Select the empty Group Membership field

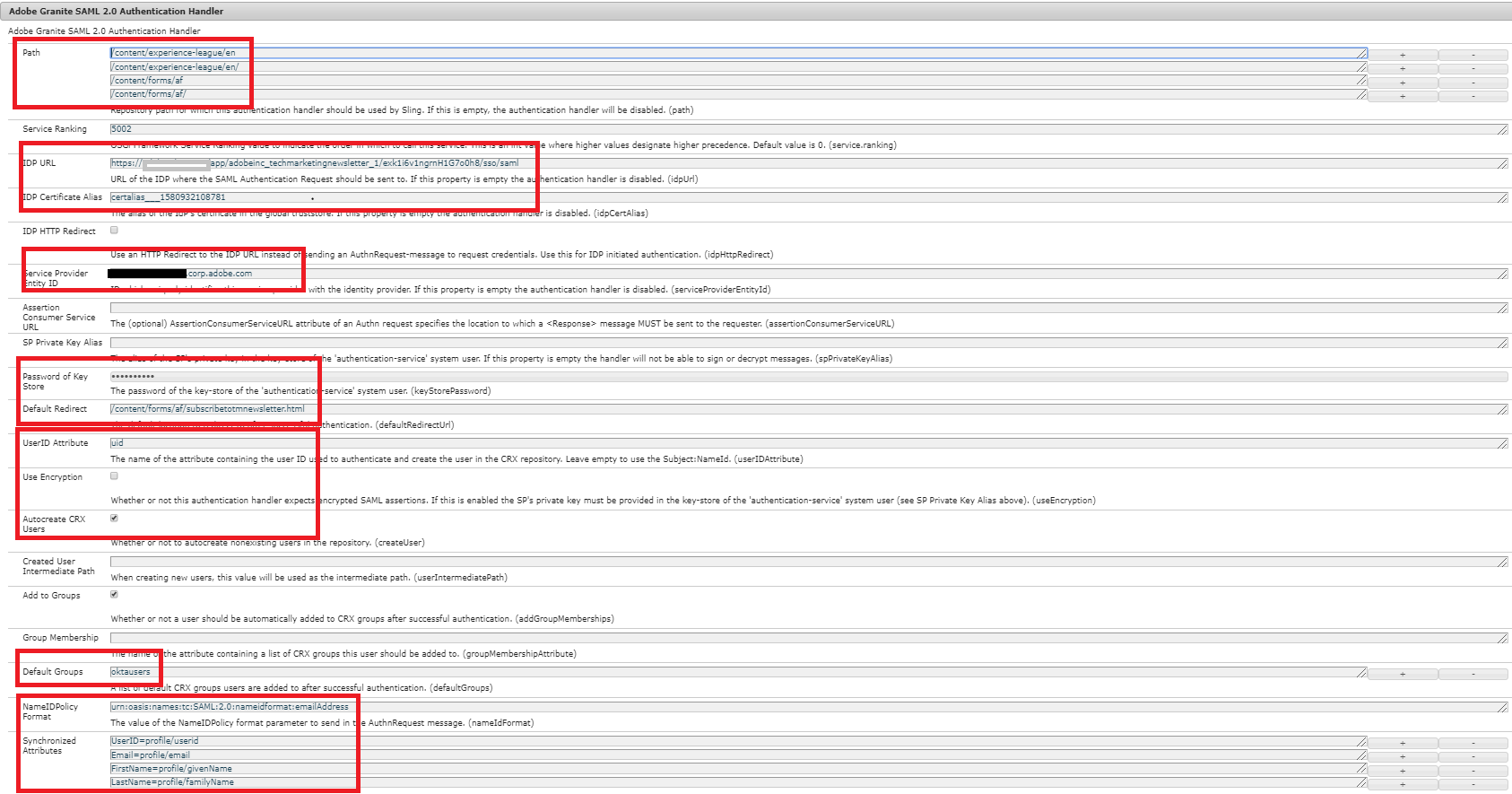[809, 638]
